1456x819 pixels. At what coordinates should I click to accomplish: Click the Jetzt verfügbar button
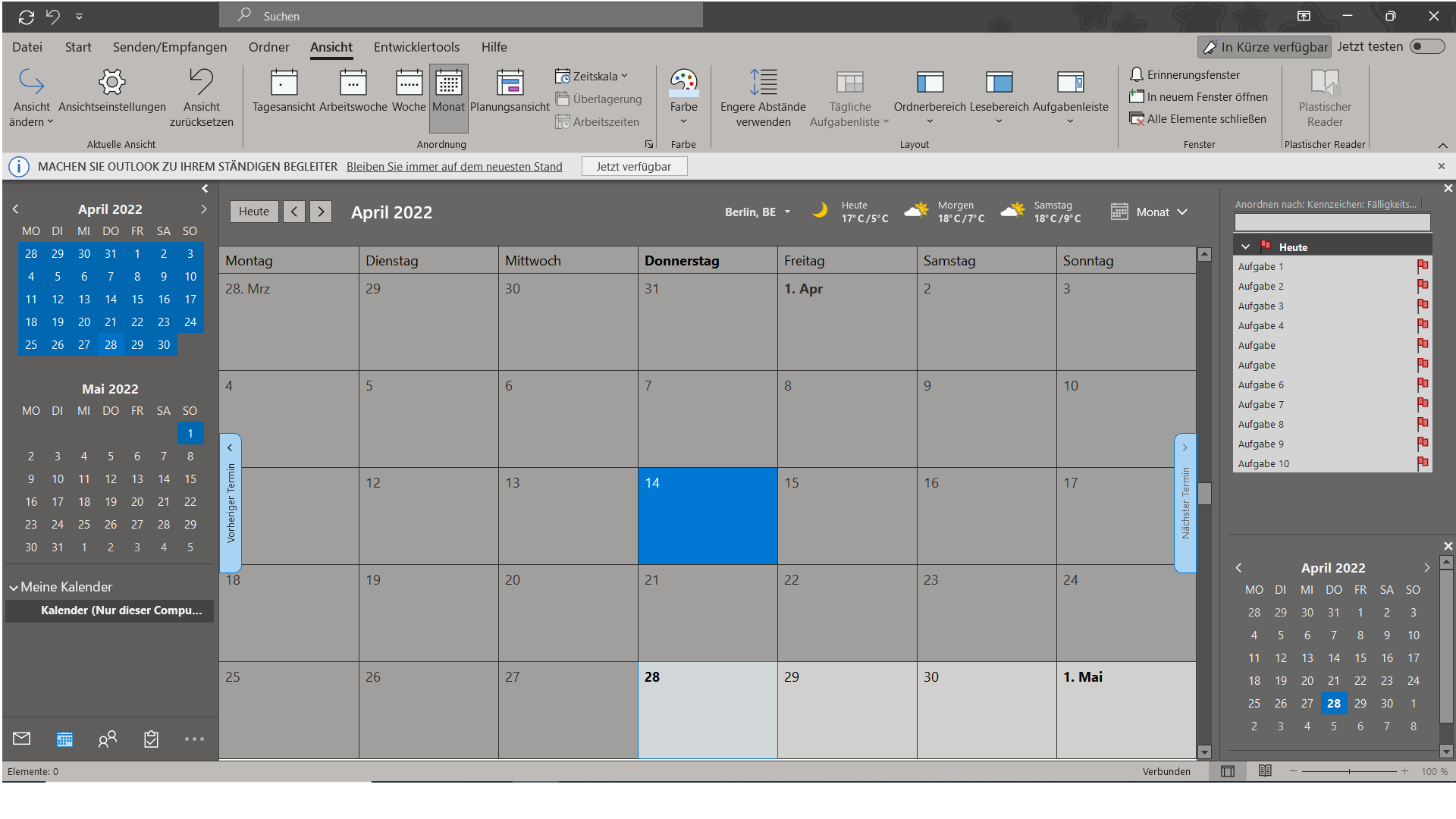634,167
